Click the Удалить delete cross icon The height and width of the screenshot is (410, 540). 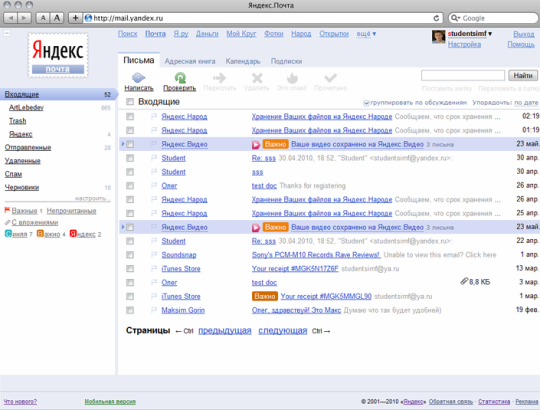coord(257,78)
